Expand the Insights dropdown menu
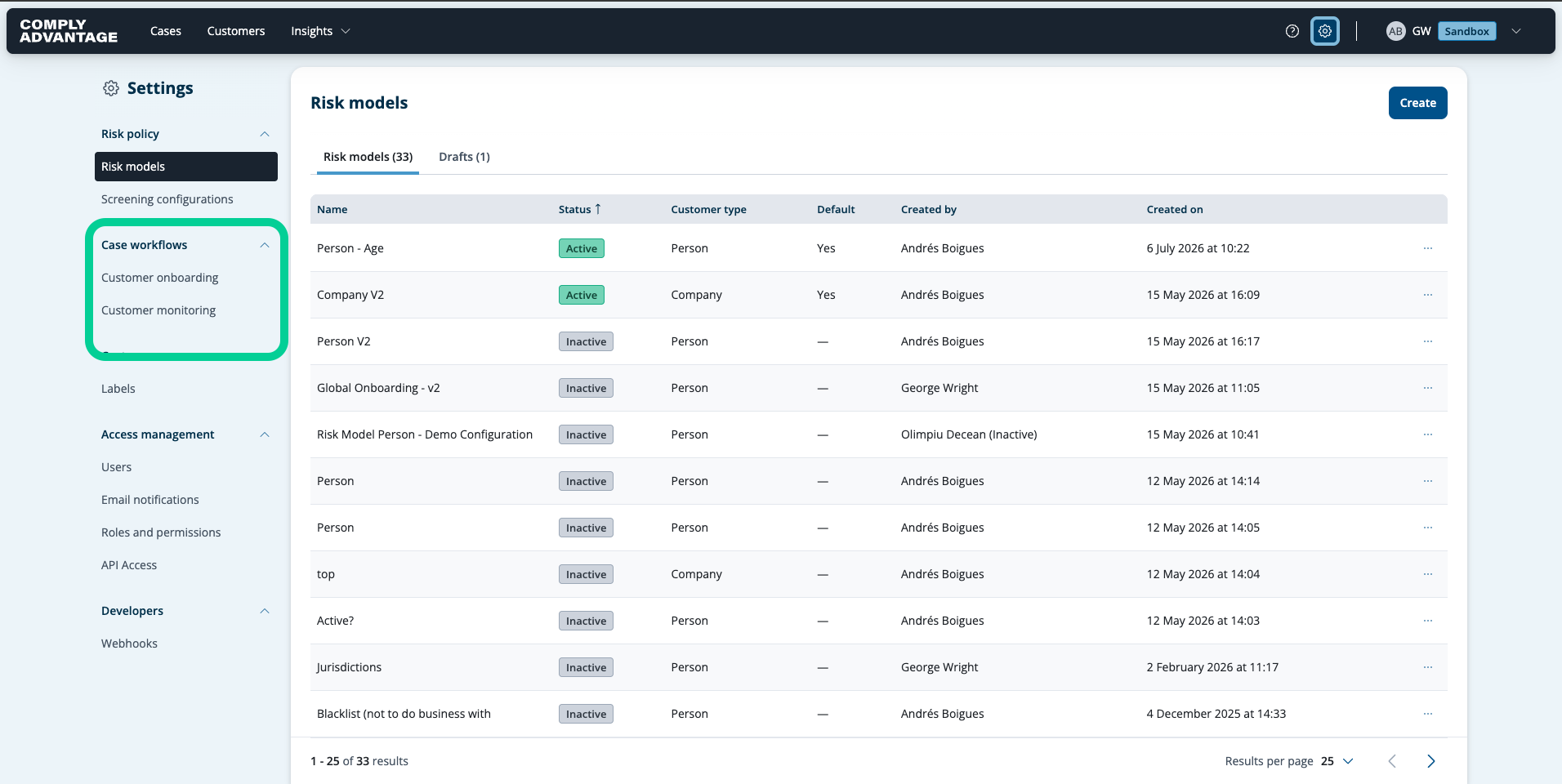Screen dimensions: 1562x784 click(320, 31)
